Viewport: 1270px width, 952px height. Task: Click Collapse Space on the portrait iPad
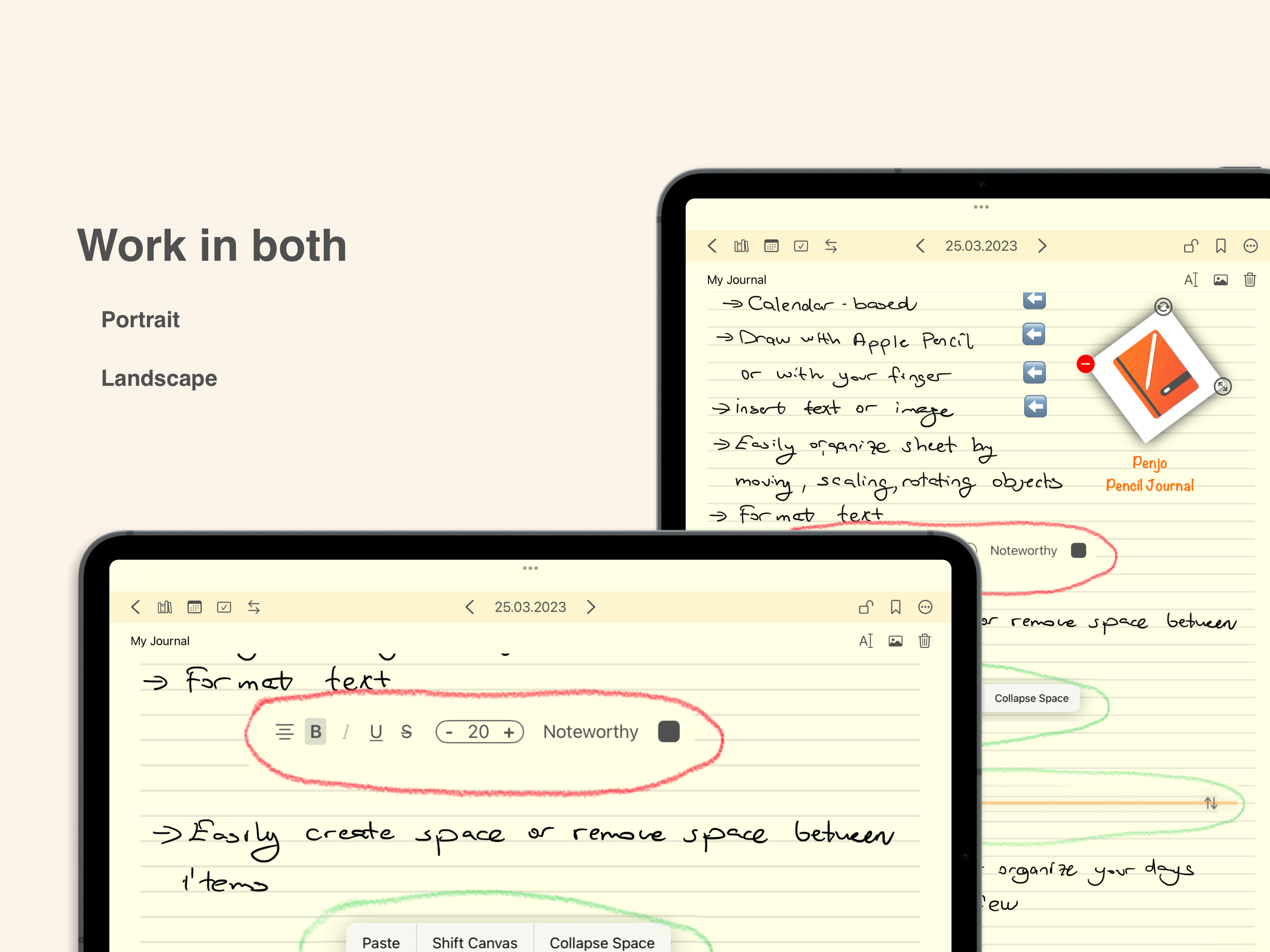pos(1031,698)
